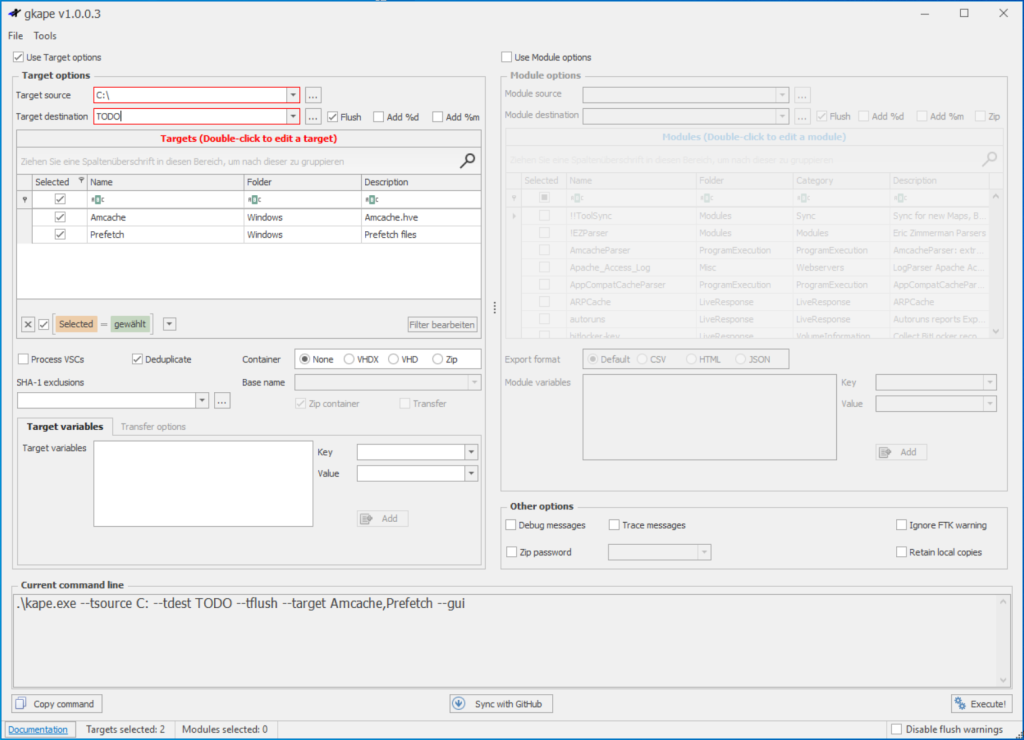Browse Target source with ellipsis button
This screenshot has width=1024, height=740.
click(313, 95)
